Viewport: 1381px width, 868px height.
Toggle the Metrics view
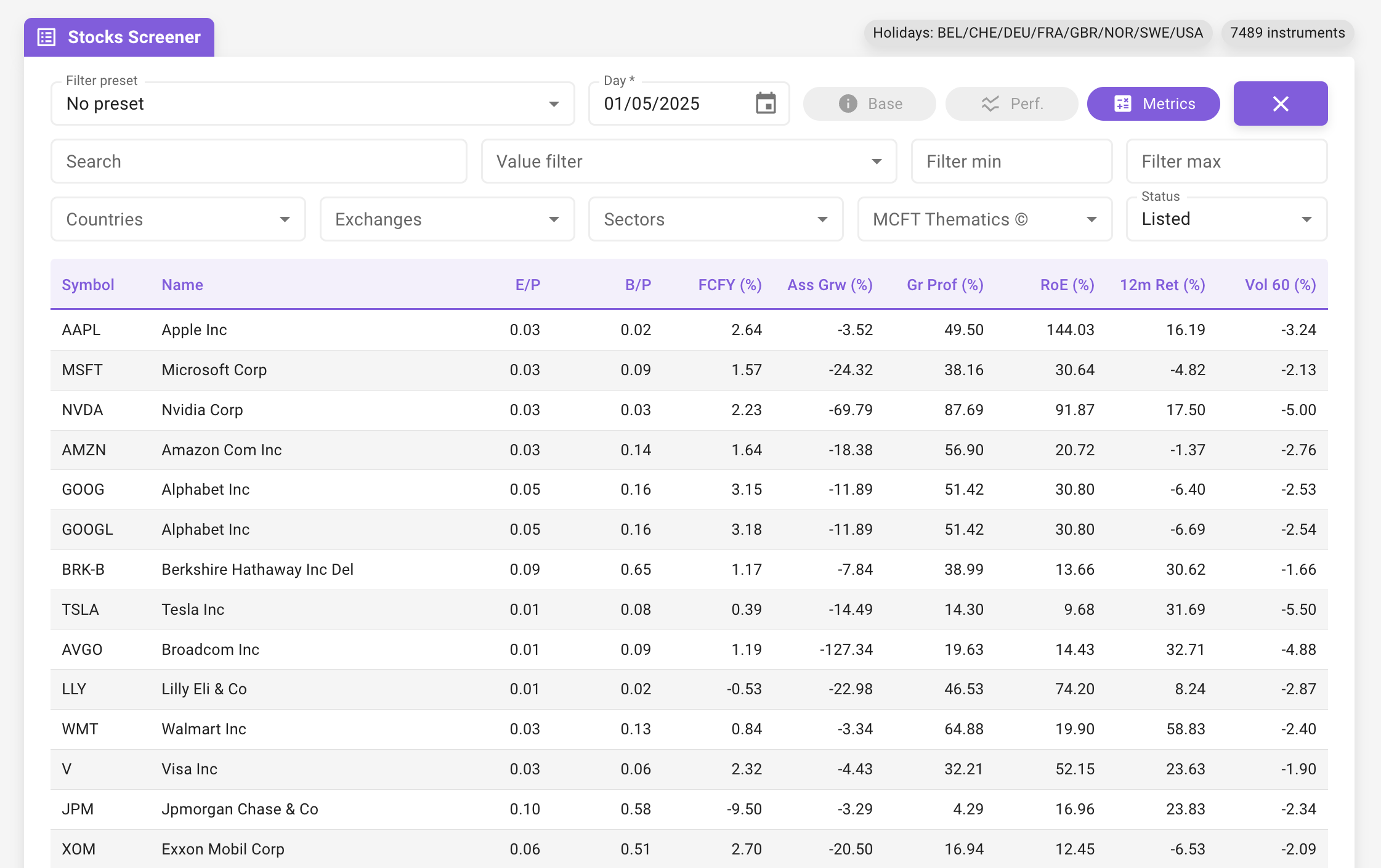click(1153, 103)
